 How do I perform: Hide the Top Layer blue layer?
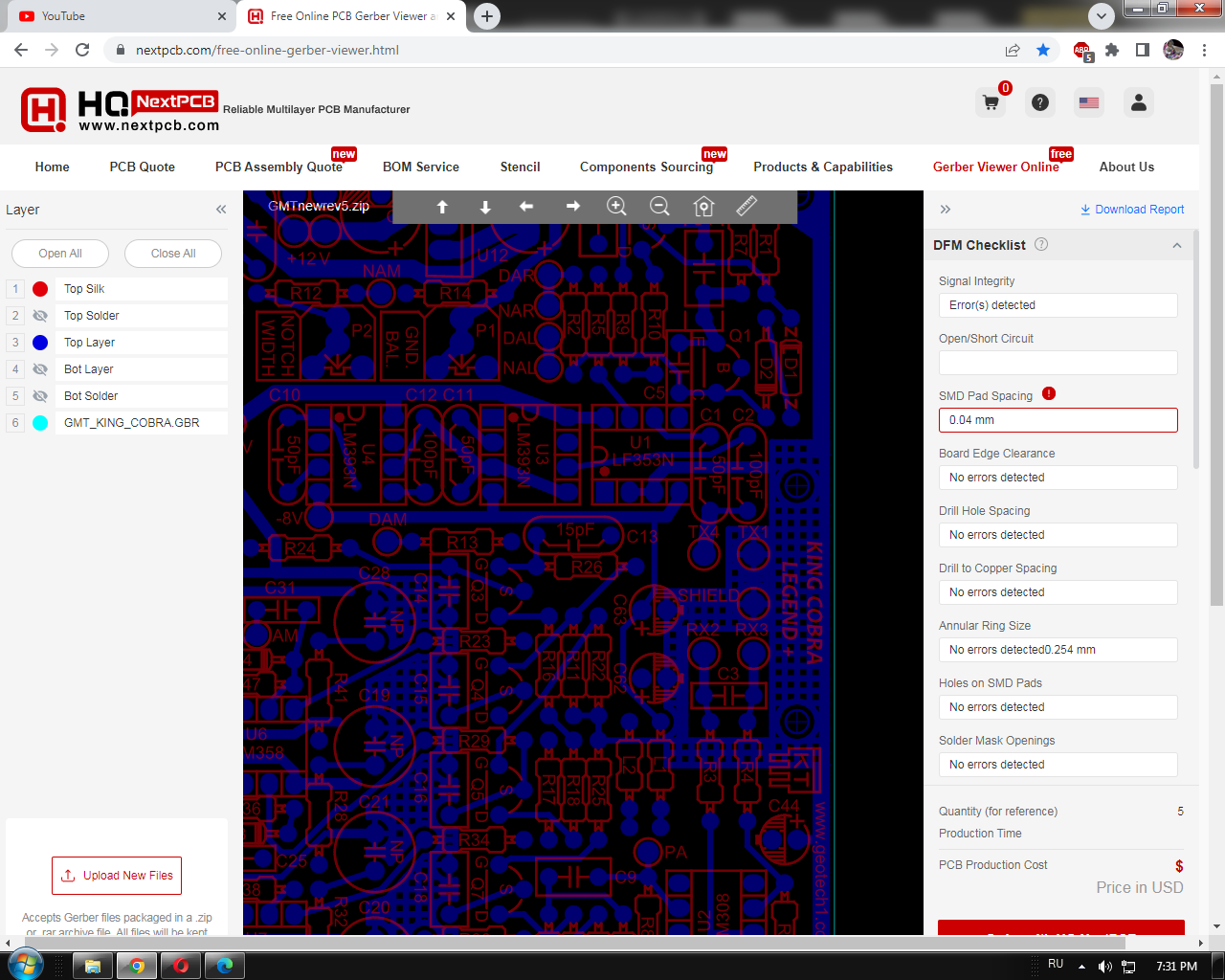(40, 343)
